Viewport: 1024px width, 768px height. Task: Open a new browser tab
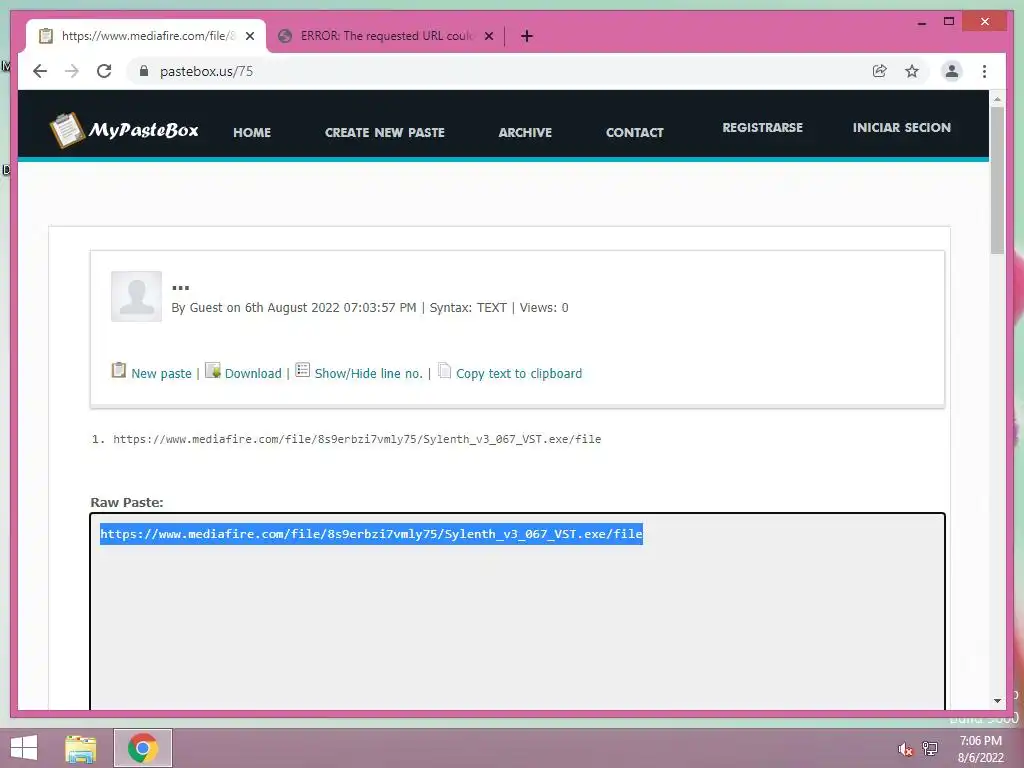pyautogui.click(x=527, y=36)
